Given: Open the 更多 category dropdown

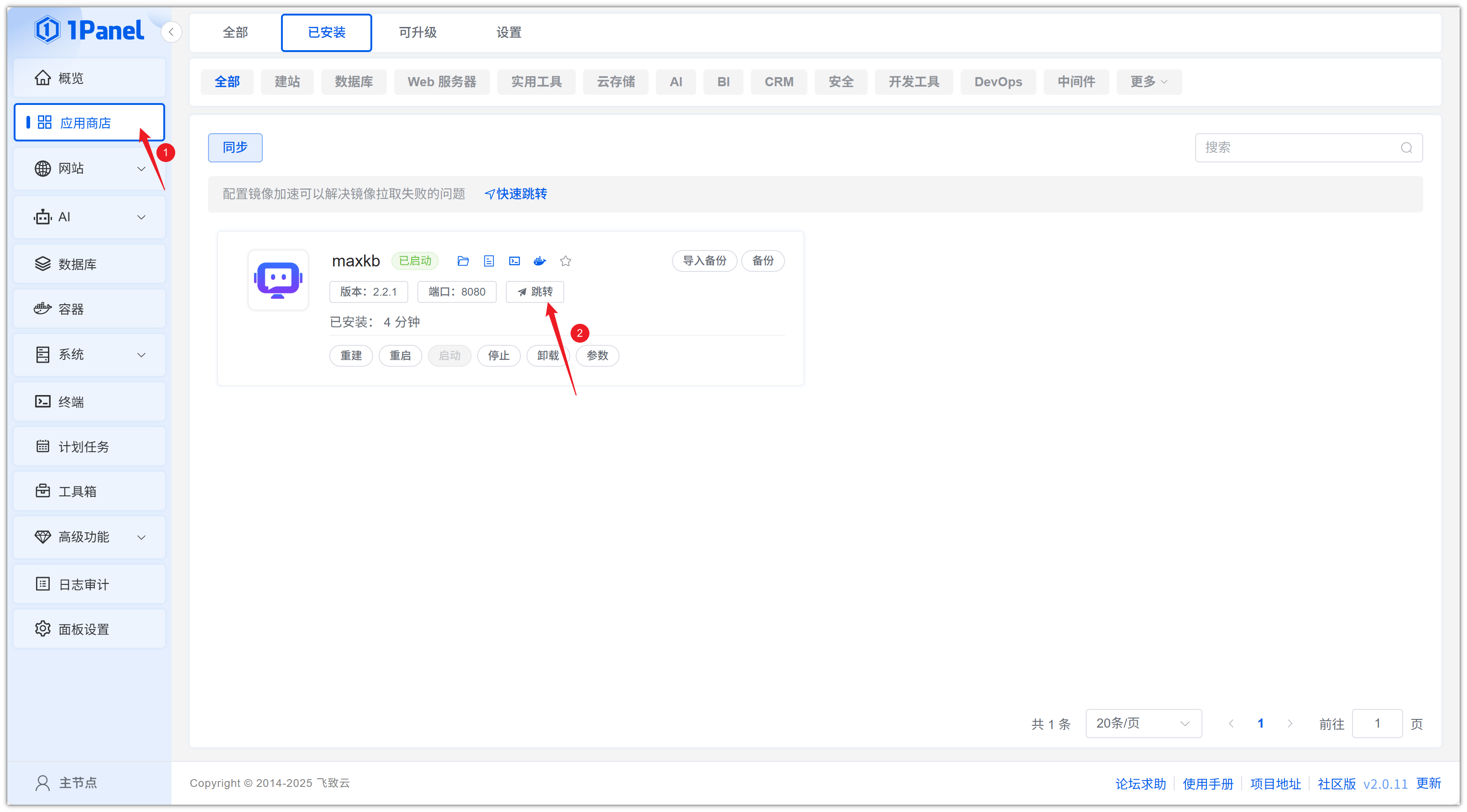Looking at the screenshot, I should 1149,81.
